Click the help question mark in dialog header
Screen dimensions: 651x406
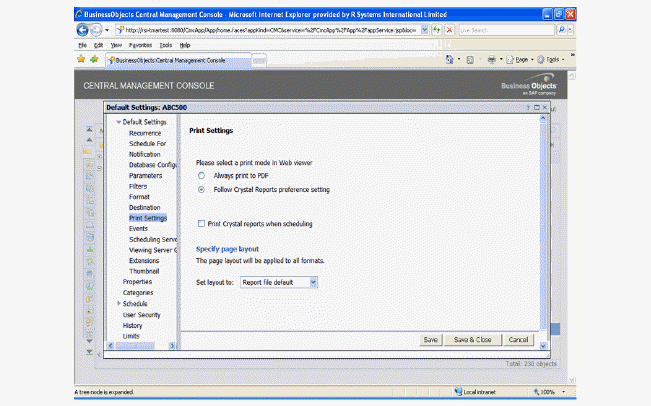(x=528, y=106)
